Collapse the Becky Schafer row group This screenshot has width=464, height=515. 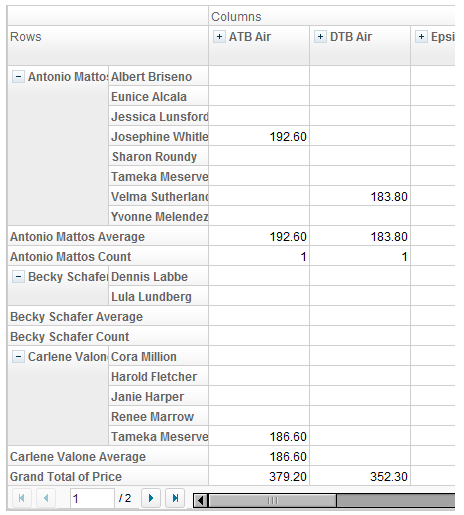[x=18, y=277]
